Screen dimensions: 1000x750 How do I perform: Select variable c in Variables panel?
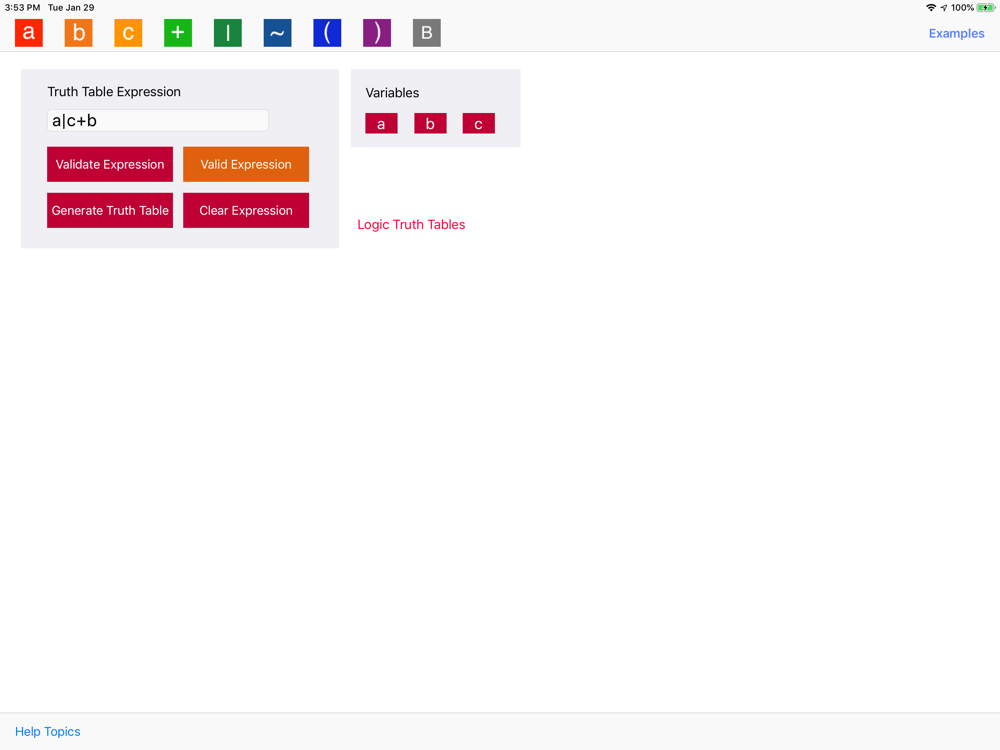click(x=478, y=123)
